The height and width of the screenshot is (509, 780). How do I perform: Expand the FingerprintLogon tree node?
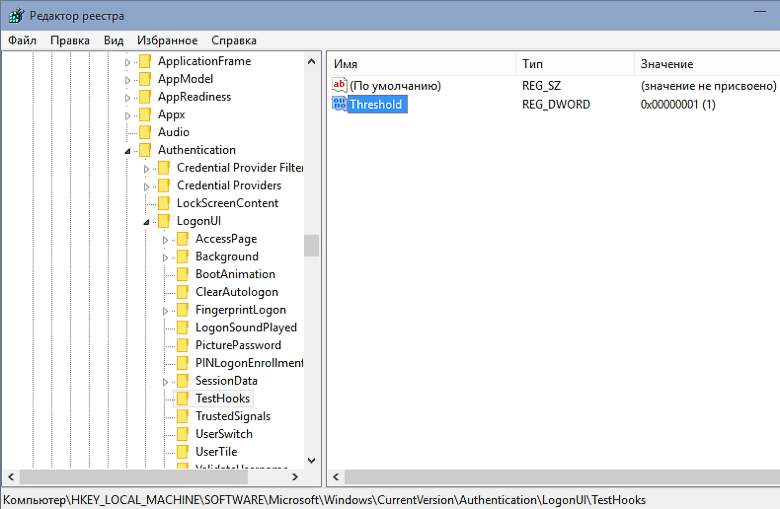(x=165, y=311)
